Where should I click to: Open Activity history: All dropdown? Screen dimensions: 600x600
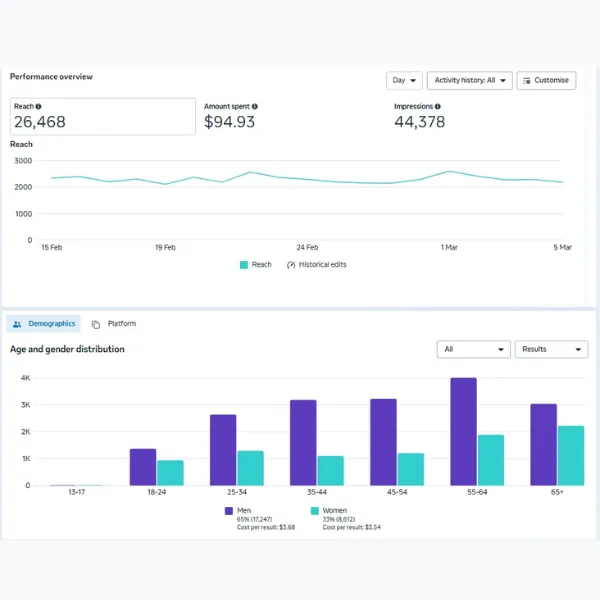(470, 80)
